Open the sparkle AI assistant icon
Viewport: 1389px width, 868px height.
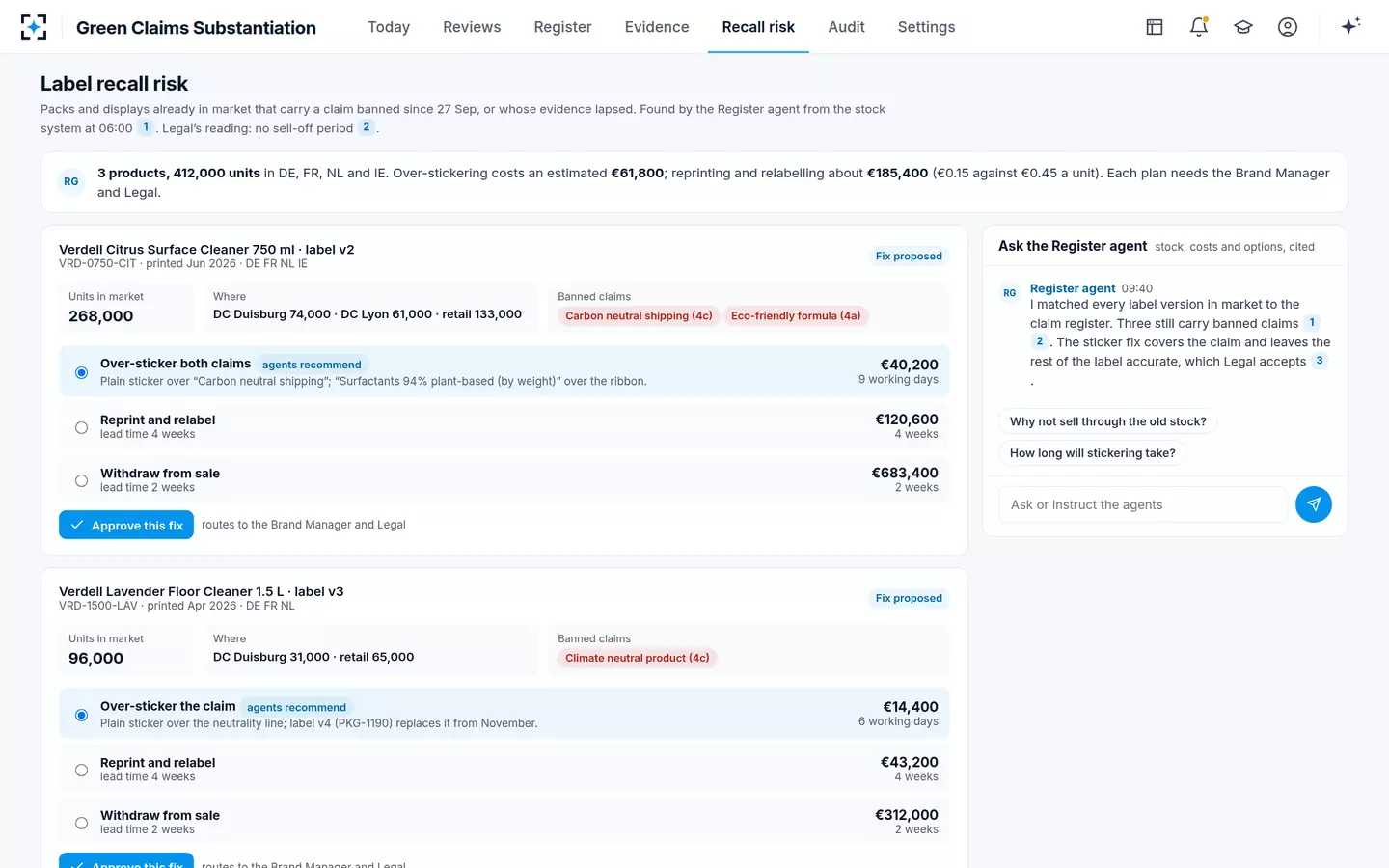1350,27
